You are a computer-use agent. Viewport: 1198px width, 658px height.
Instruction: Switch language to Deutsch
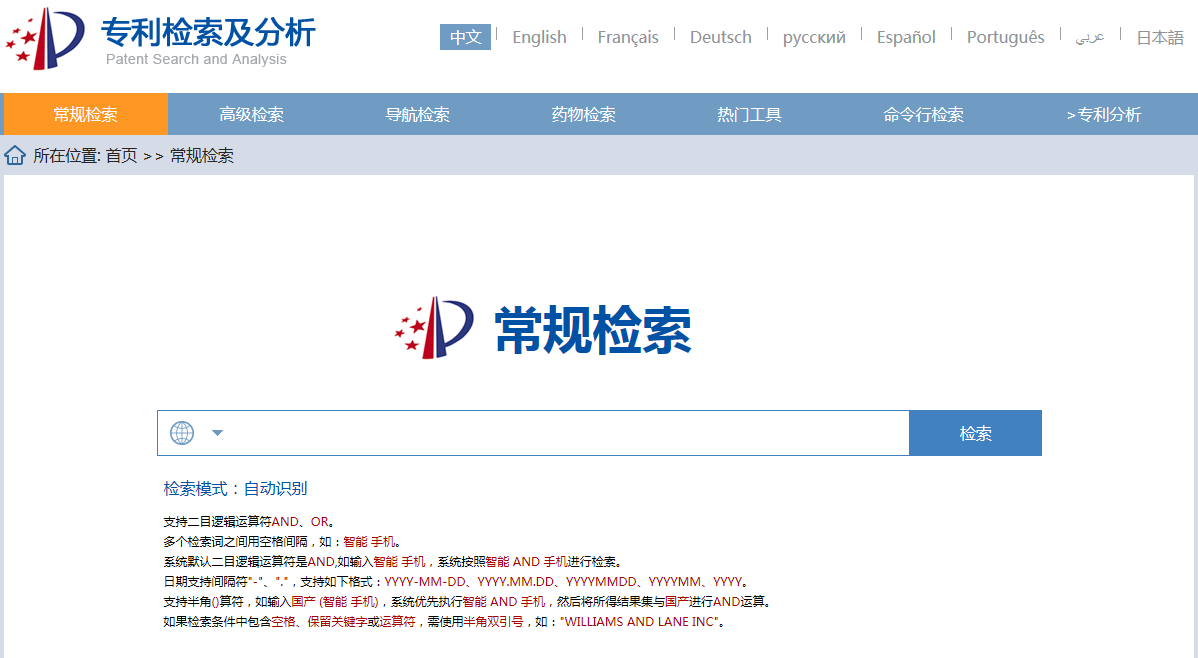[720, 37]
